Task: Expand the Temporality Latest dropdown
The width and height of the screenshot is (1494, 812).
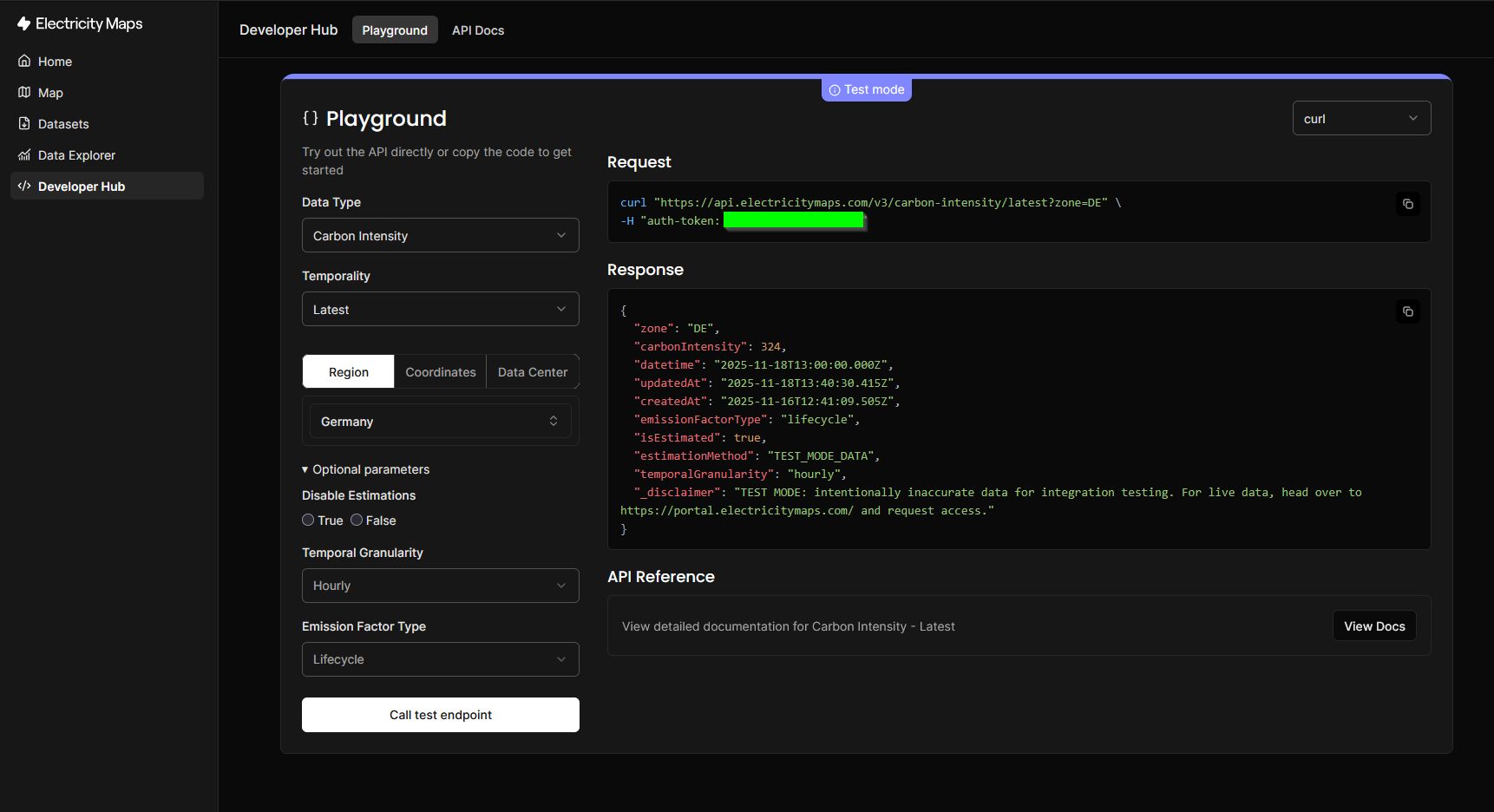Action: (x=440, y=310)
